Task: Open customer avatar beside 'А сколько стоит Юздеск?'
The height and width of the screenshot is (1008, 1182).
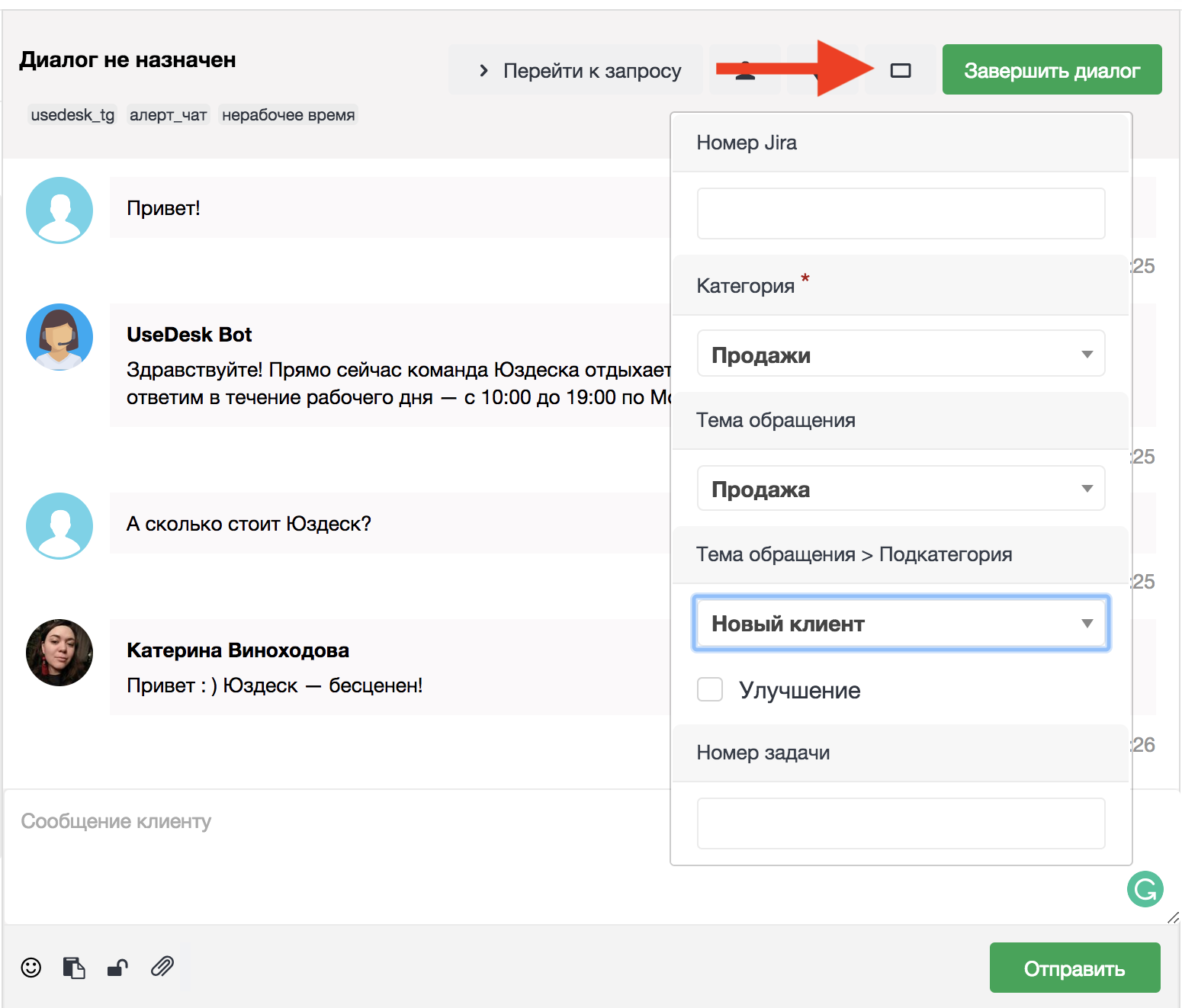Action: click(59, 526)
